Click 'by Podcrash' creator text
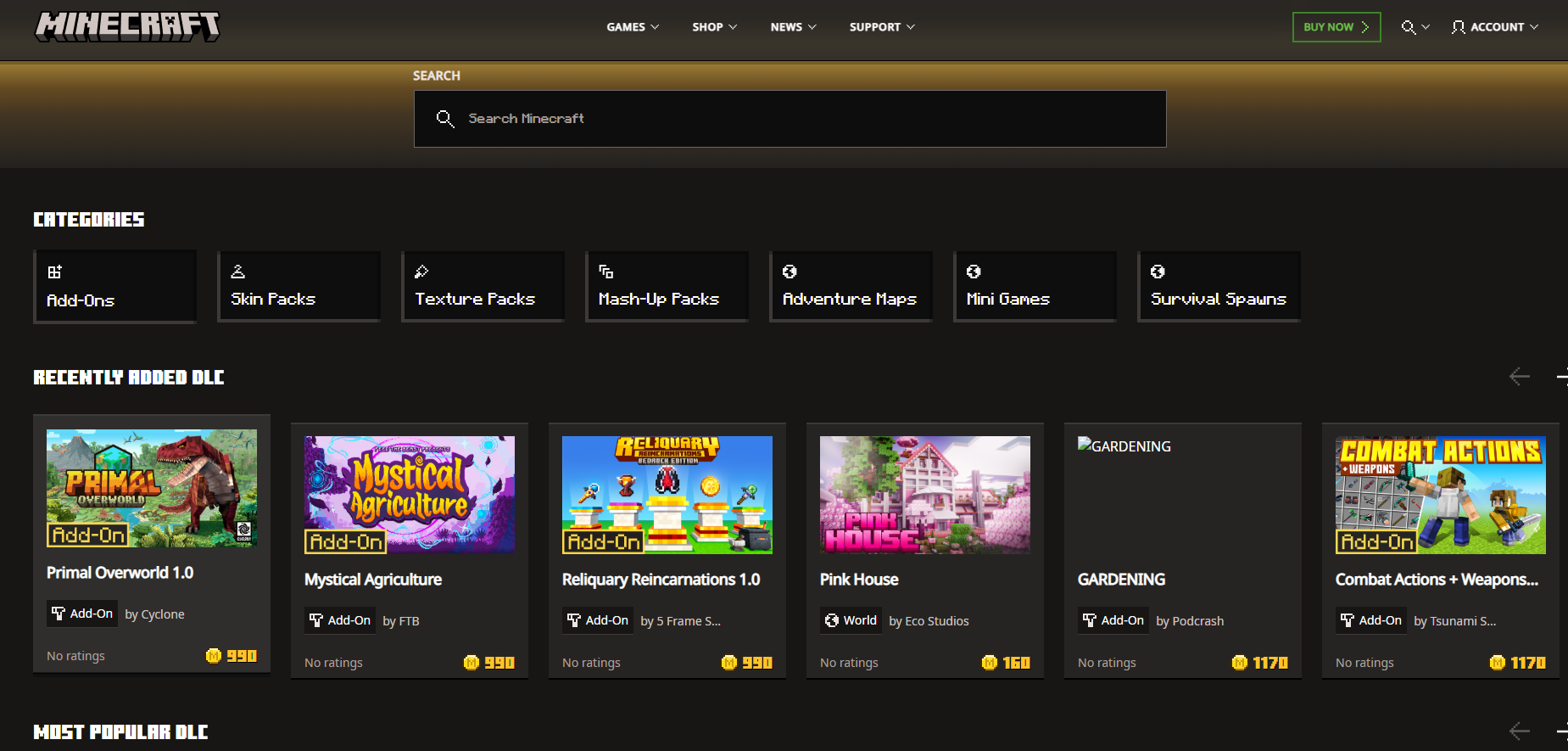Viewport: 1568px width, 751px height. [1190, 621]
